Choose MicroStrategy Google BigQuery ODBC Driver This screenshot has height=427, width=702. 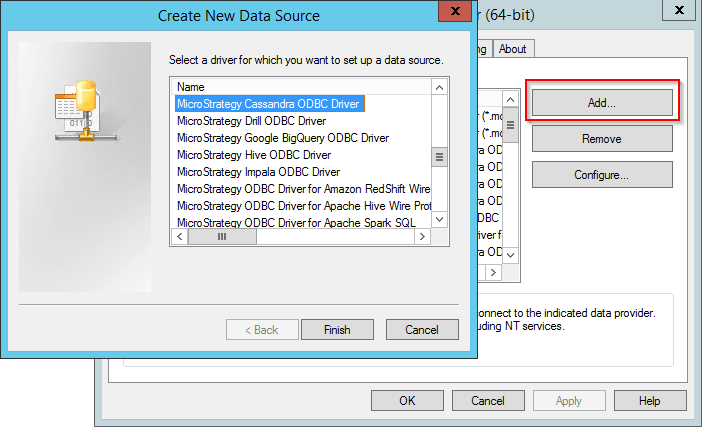282,138
